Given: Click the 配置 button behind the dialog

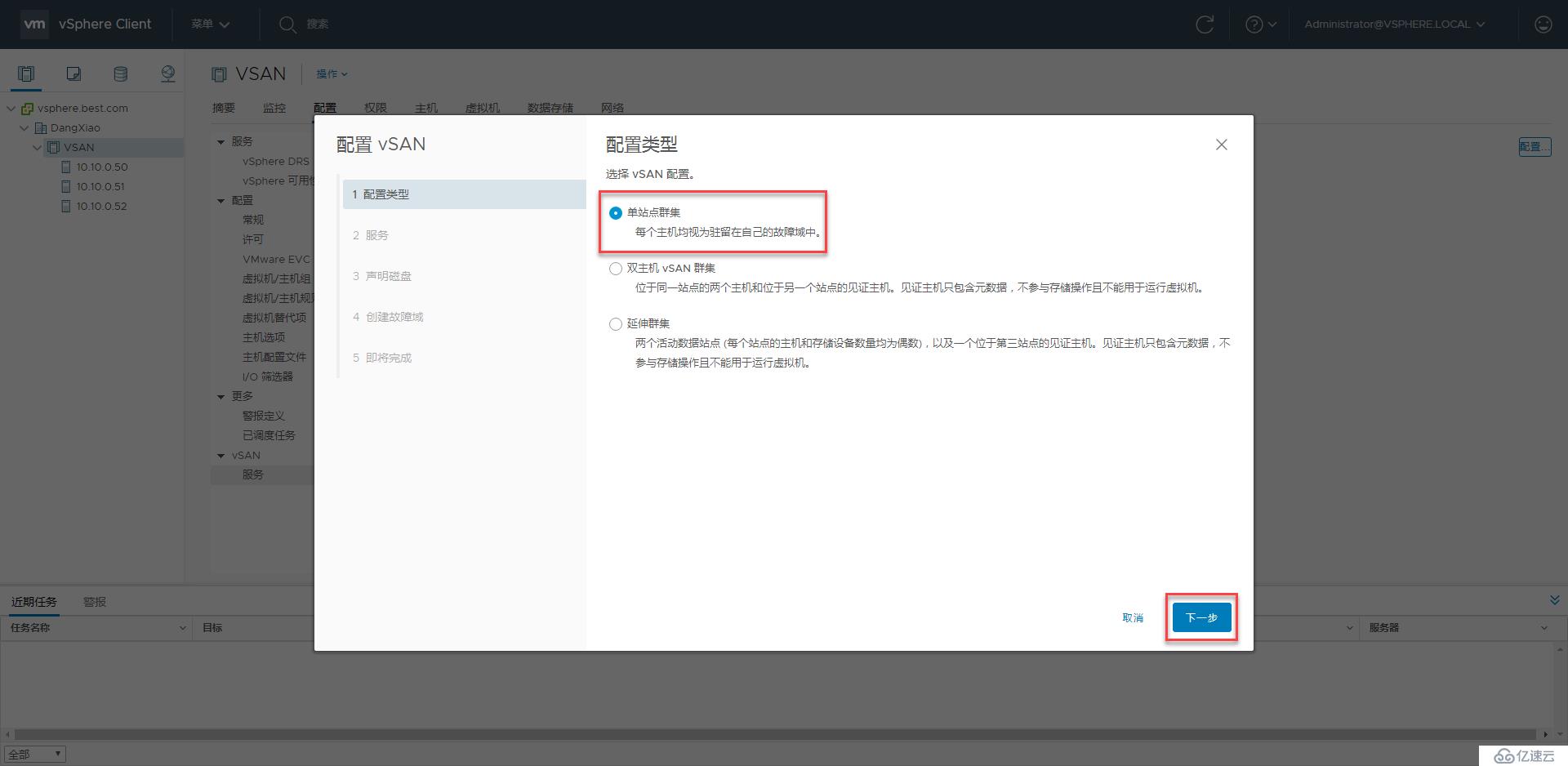Looking at the screenshot, I should point(1535,146).
